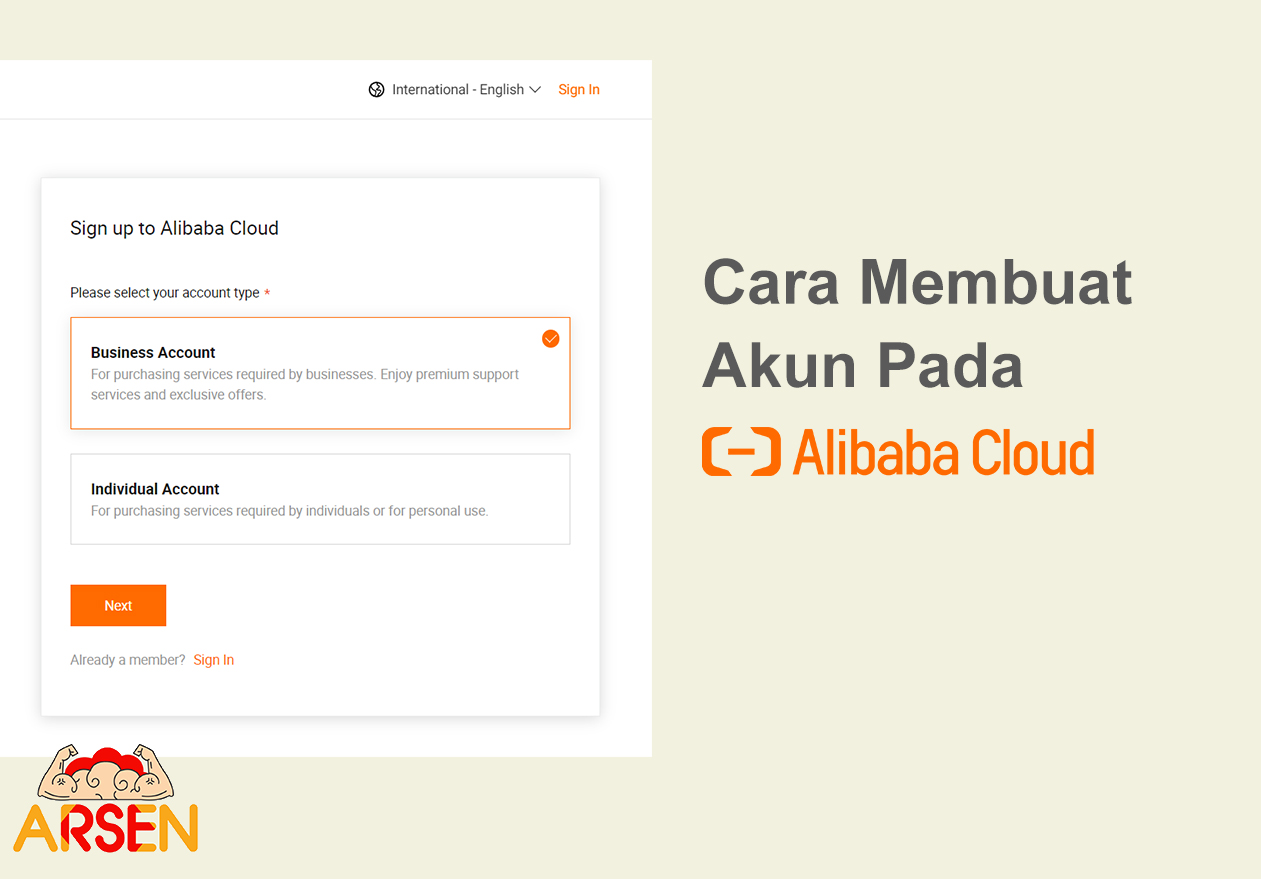The image size is (1261, 879).
Task: Click the Business Account description text
Action: [305, 385]
